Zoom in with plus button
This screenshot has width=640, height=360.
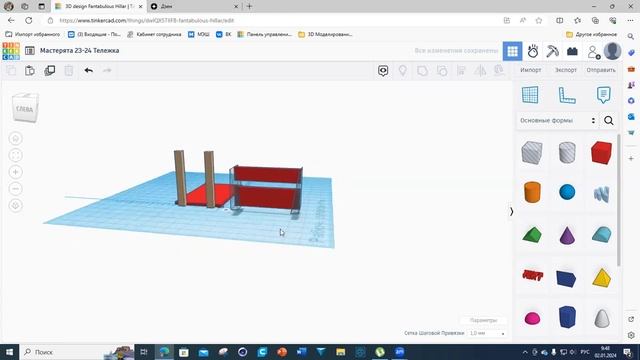16,172
